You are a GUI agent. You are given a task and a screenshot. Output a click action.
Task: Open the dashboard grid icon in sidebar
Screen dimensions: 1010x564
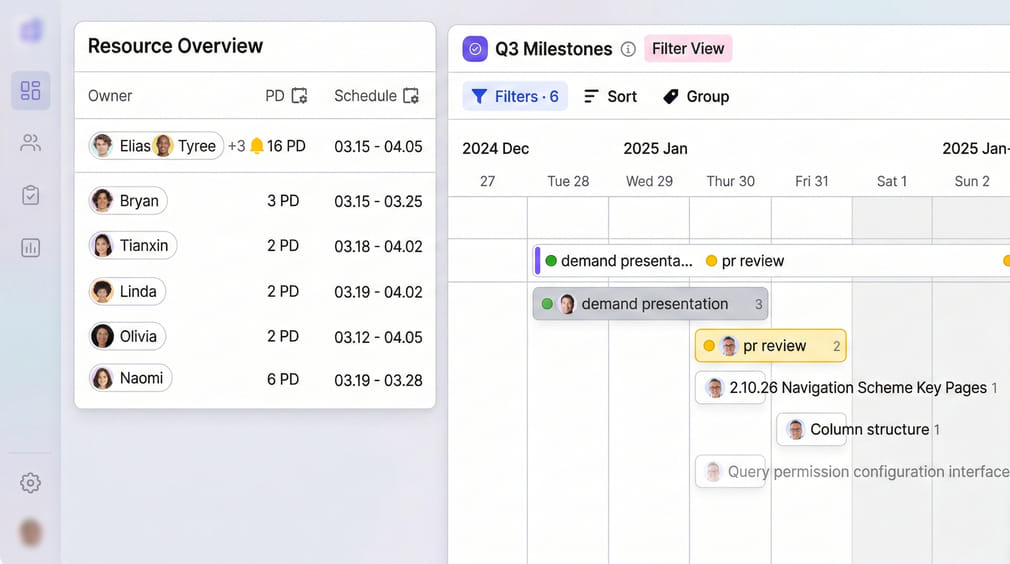point(30,91)
